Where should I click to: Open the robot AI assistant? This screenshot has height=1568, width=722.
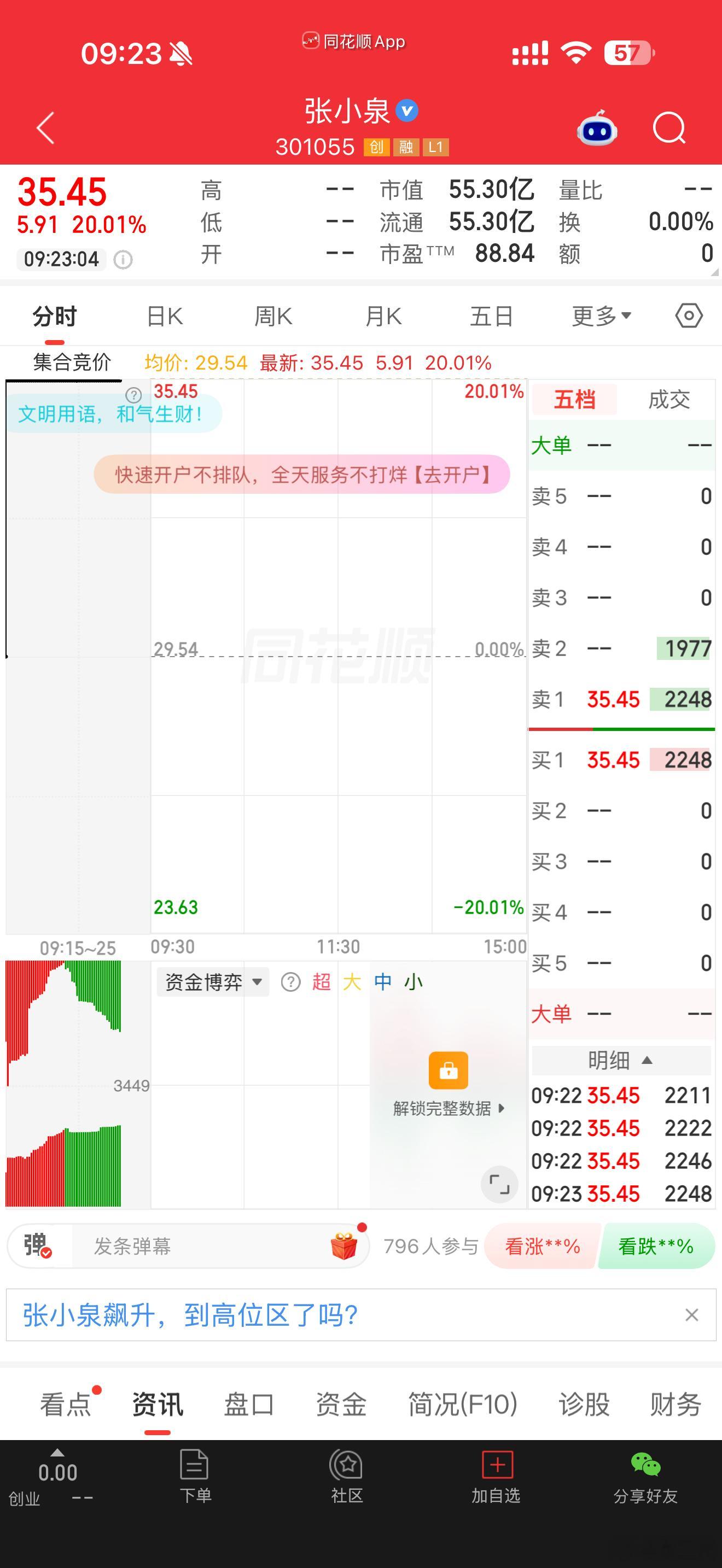[x=597, y=128]
